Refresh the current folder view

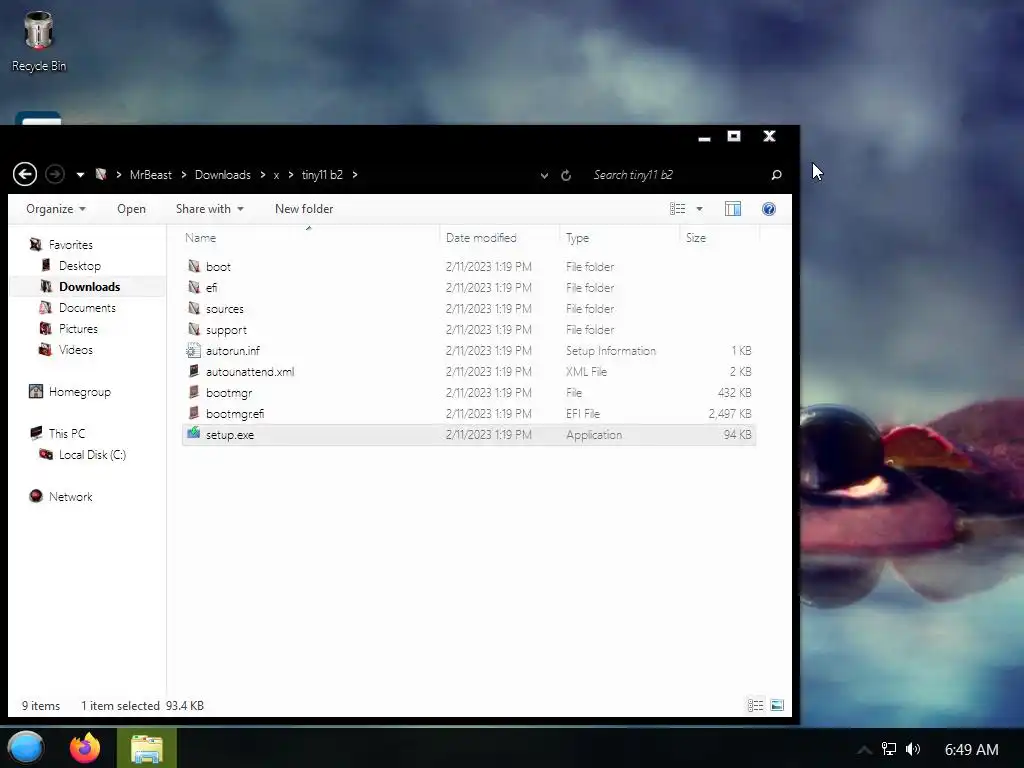[566, 175]
